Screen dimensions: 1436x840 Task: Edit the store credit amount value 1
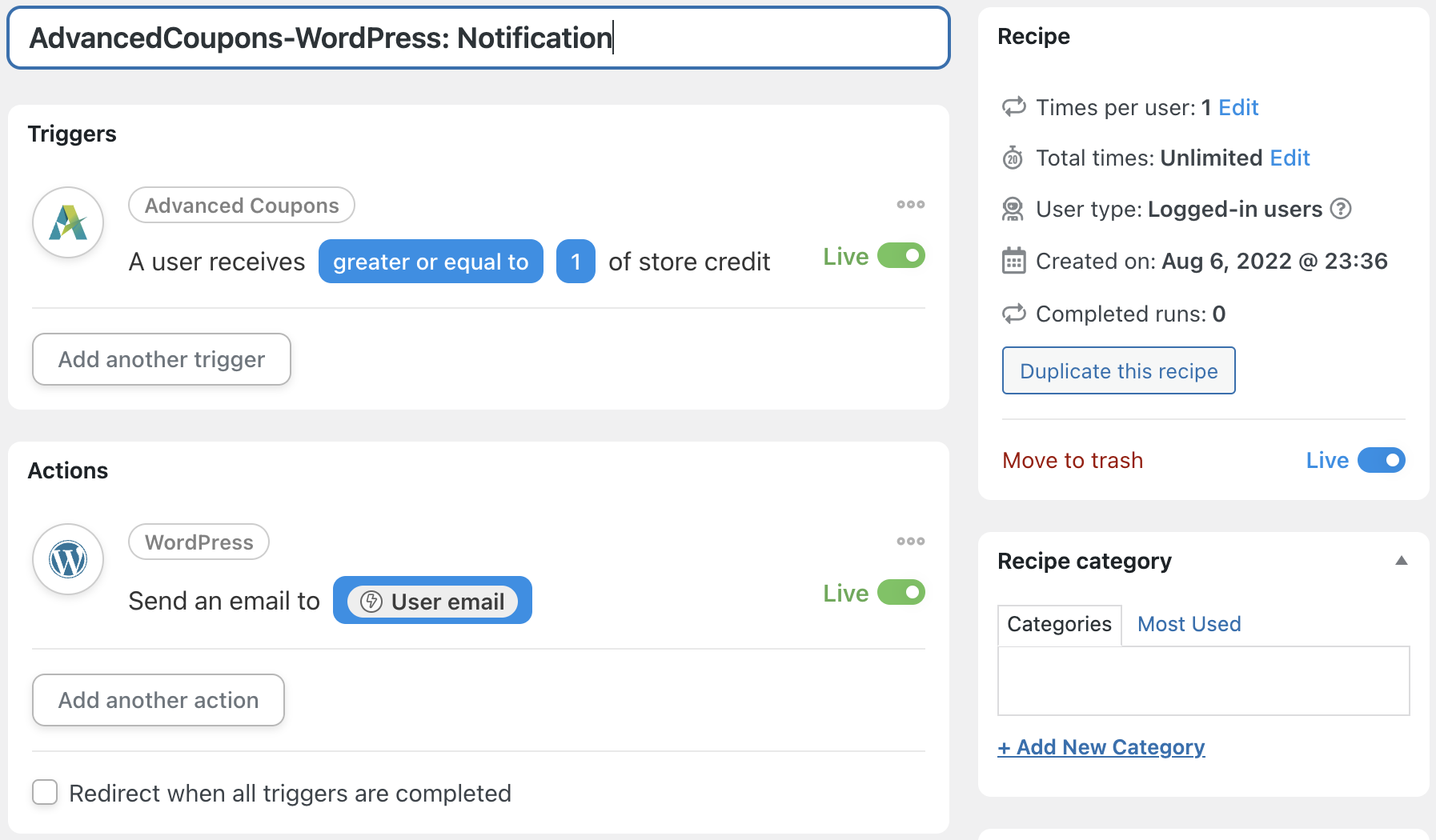[x=576, y=262]
